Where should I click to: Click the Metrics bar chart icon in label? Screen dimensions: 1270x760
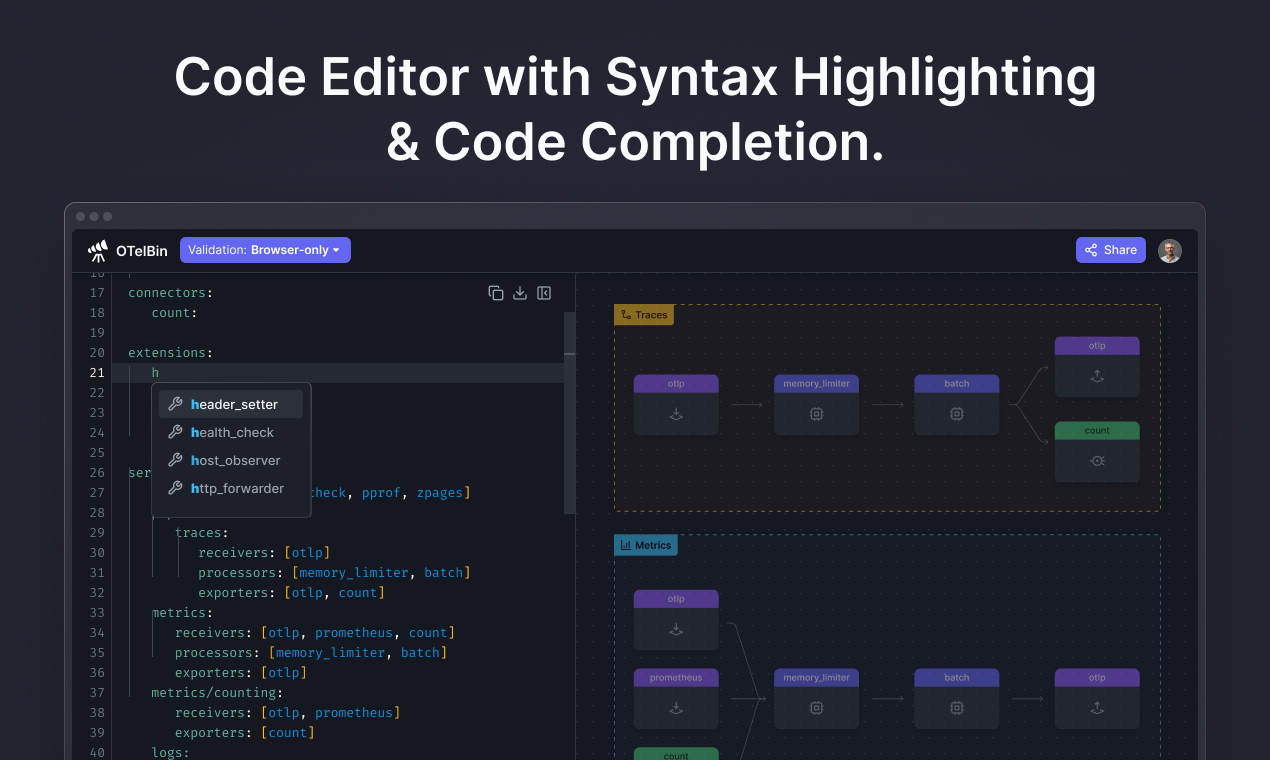(x=626, y=545)
